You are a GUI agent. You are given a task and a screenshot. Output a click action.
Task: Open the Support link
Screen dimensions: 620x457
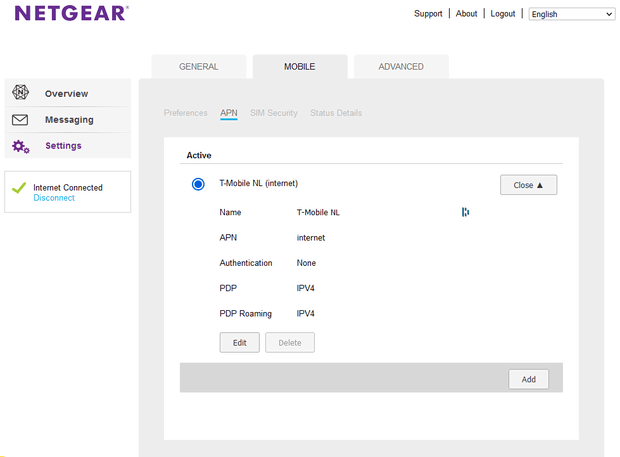[x=428, y=13]
